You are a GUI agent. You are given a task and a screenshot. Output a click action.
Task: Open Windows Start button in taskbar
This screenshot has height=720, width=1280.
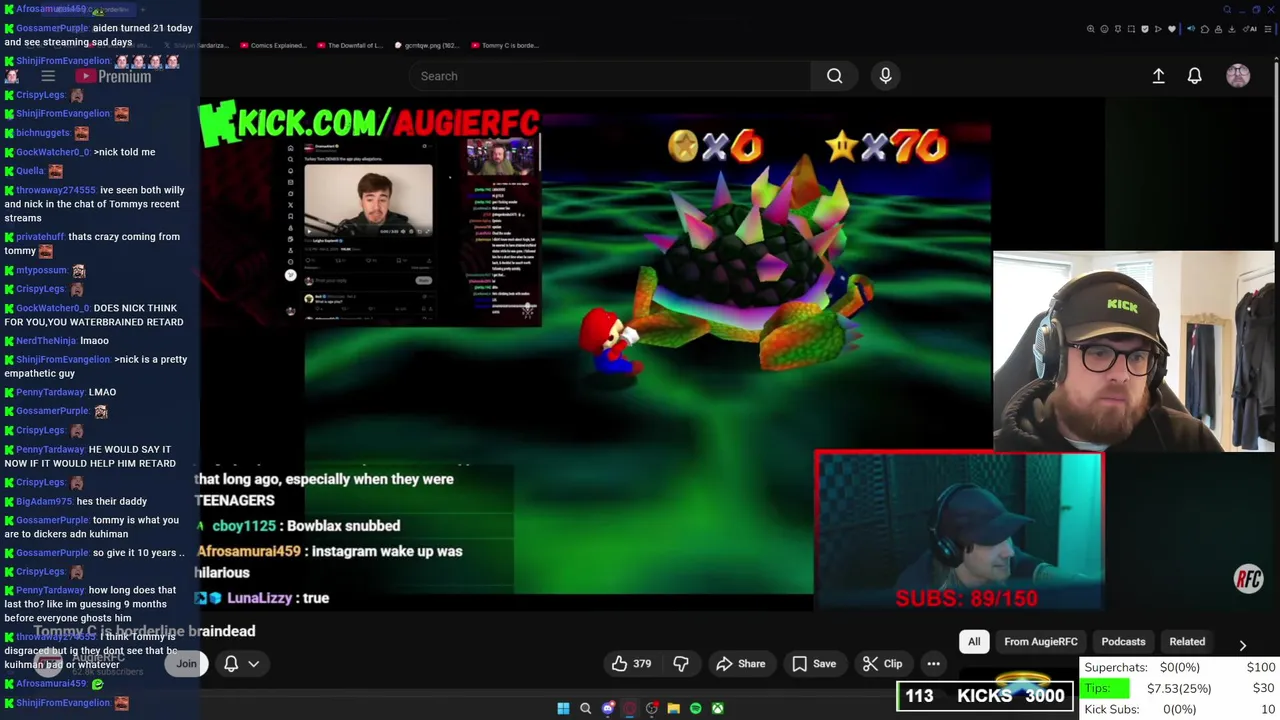563,709
